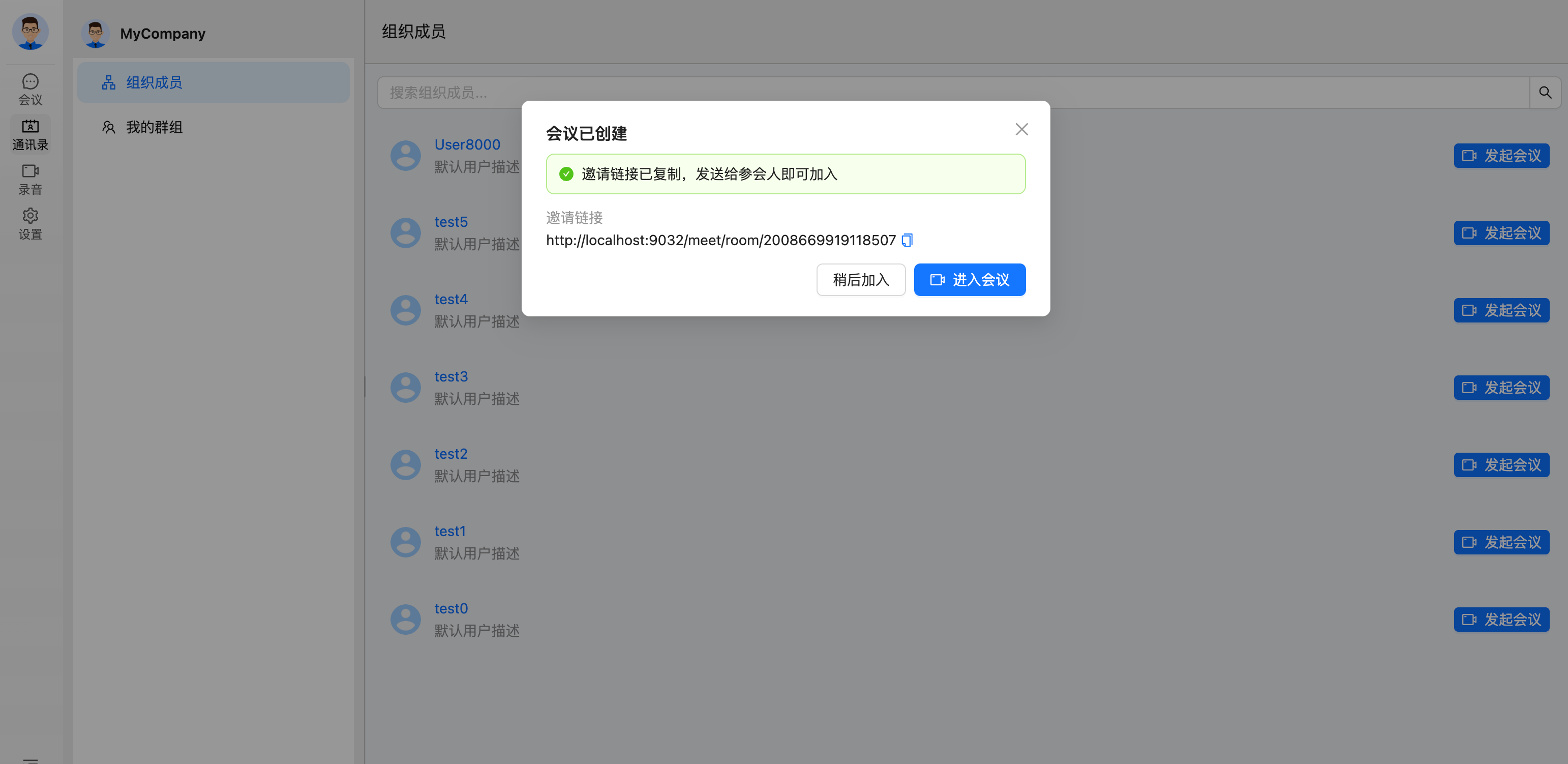Click 进入会议 to enter the meeting
The image size is (1568, 764).
(970, 279)
